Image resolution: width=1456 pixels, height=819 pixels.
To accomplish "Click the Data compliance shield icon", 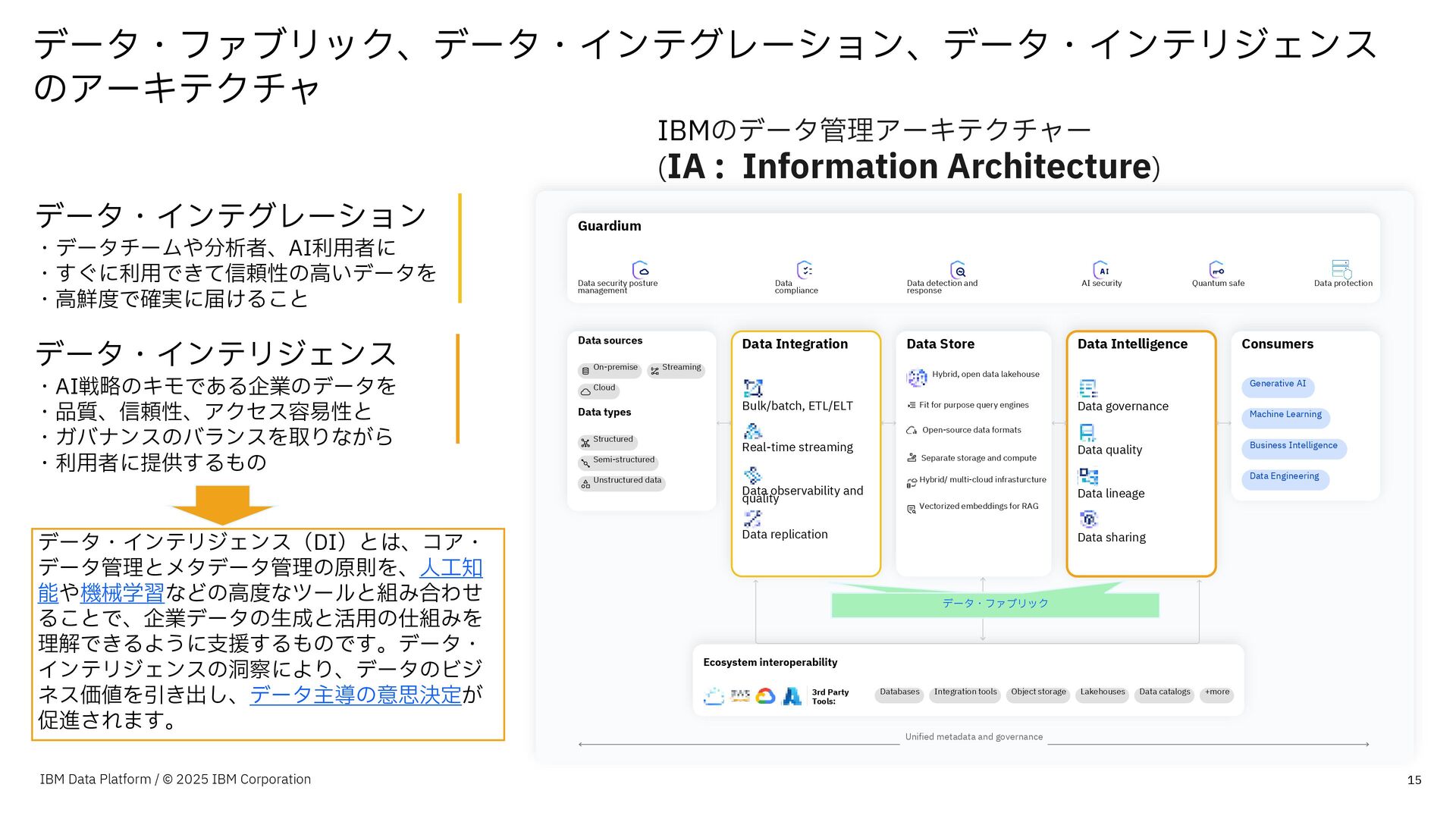I will pyautogui.click(x=805, y=269).
